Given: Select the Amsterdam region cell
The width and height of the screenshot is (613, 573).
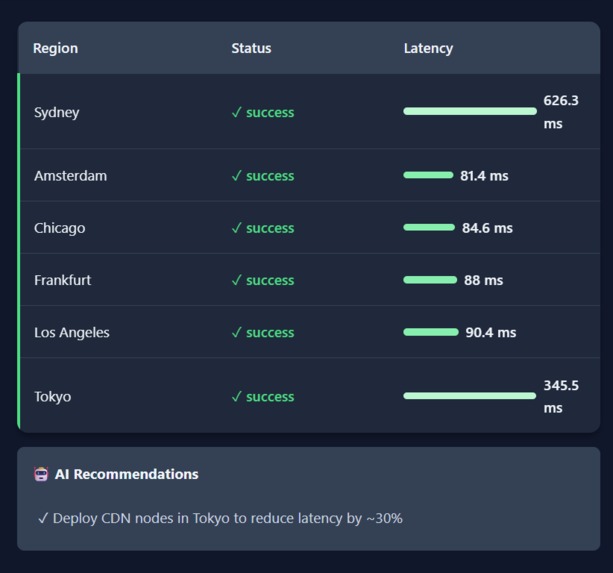Looking at the screenshot, I should (70, 176).
